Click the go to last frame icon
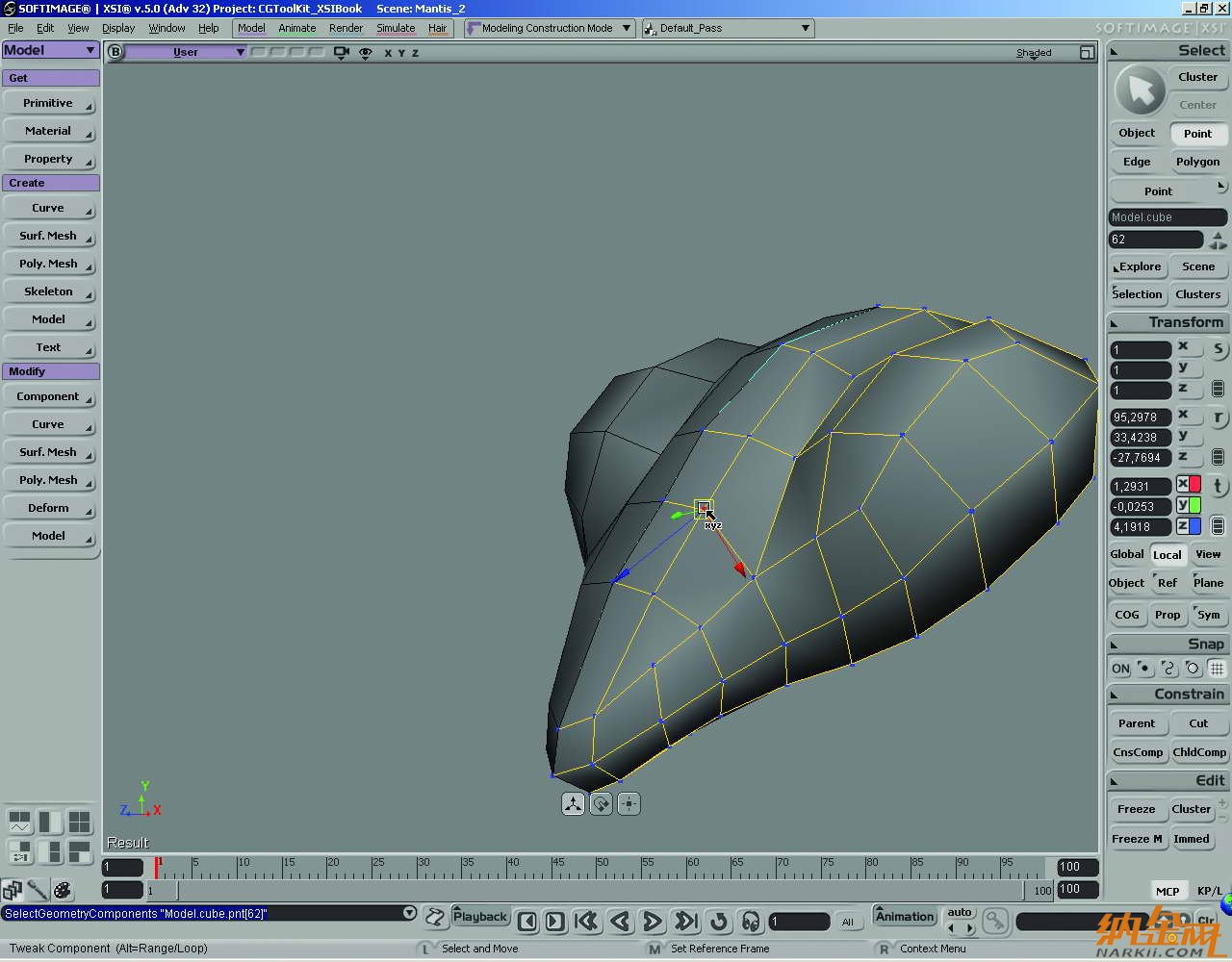Viewport: 1232px width, 962px height. 685,922
